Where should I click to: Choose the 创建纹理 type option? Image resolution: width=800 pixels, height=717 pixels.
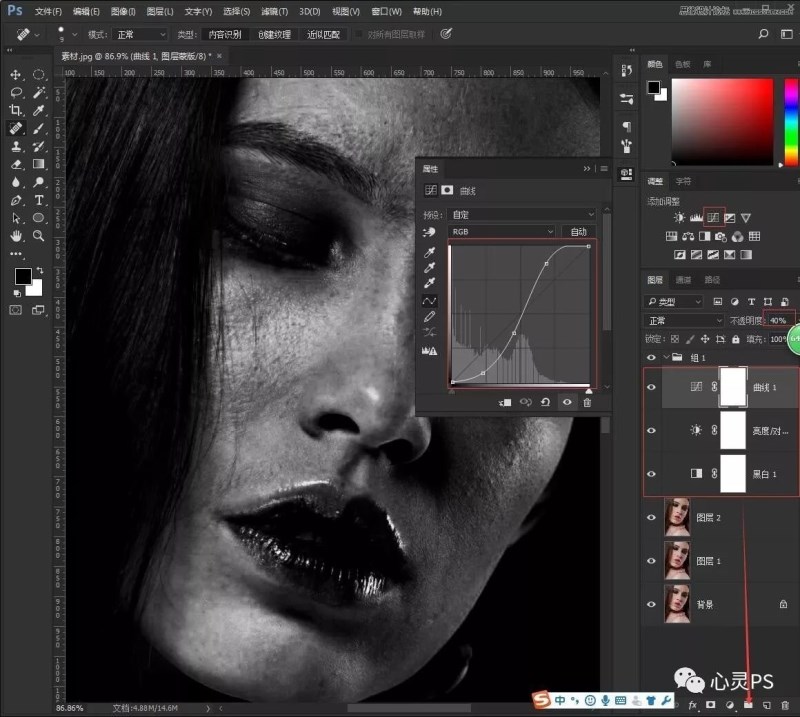pos(274,34)
